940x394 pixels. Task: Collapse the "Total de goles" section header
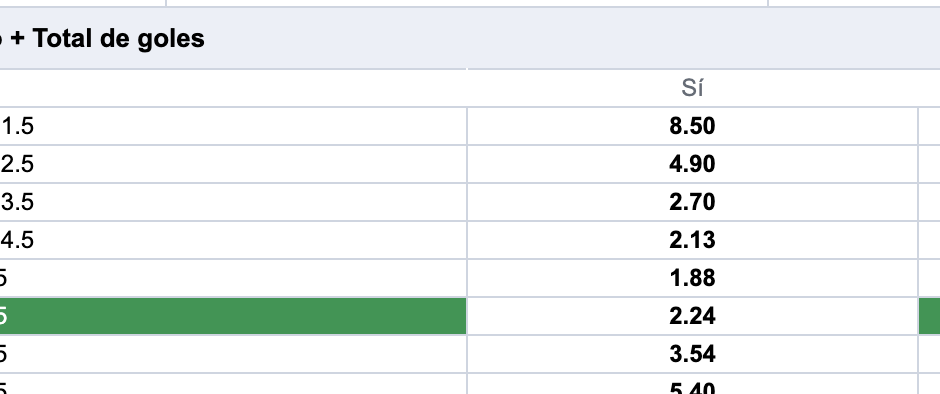470,38
